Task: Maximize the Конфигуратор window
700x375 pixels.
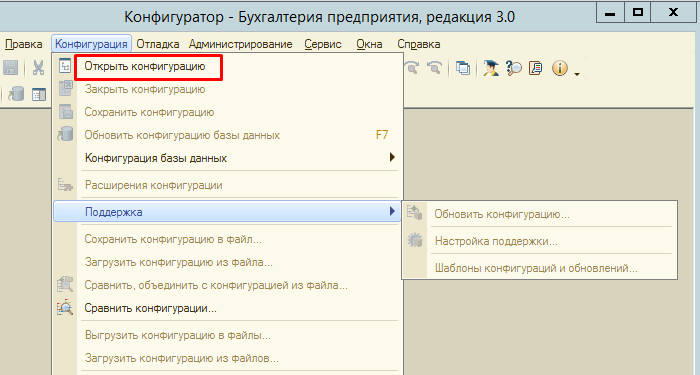Action: pyautogui.click(x=638, y=13)
